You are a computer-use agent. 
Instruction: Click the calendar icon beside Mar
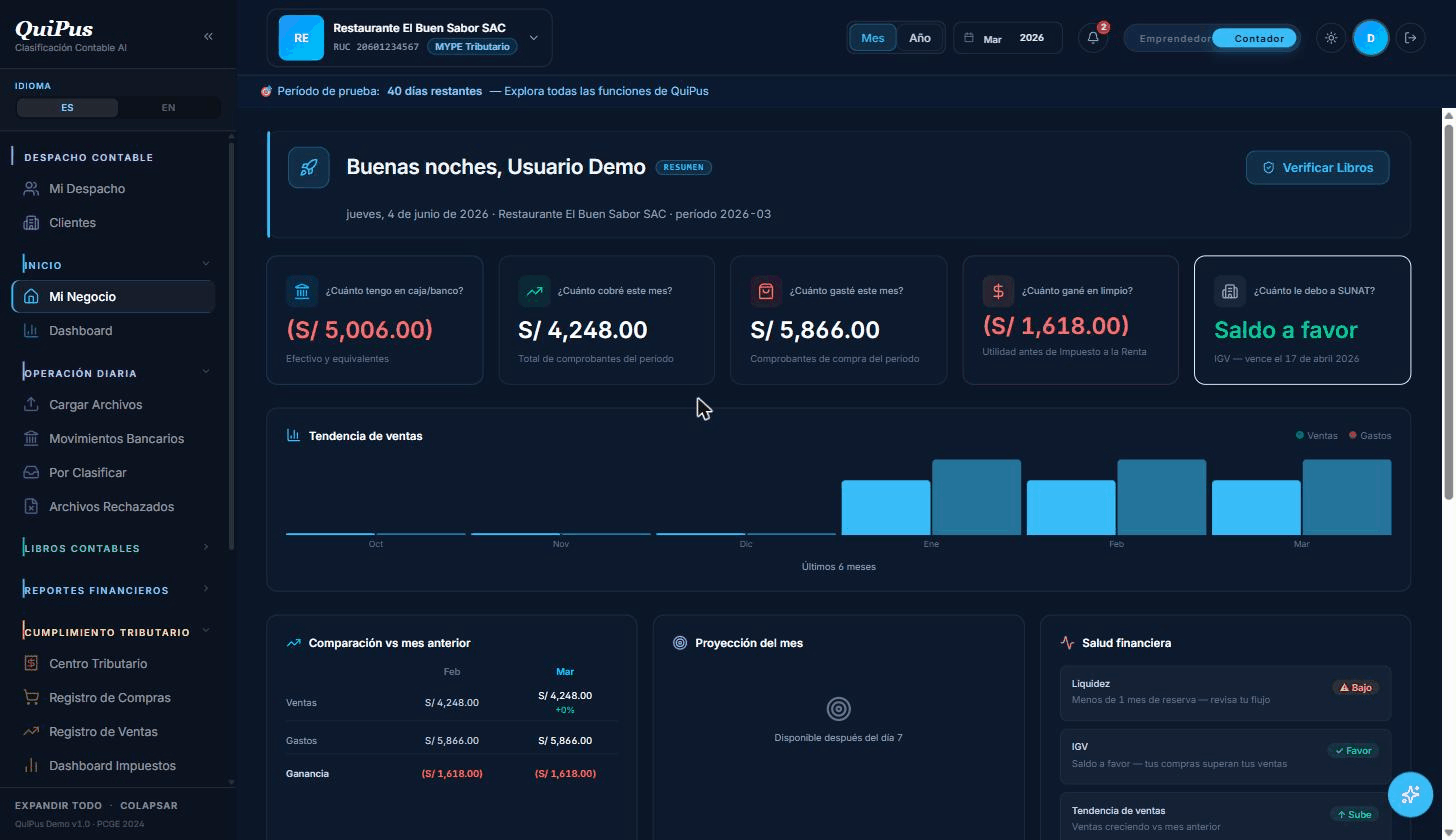969,38
